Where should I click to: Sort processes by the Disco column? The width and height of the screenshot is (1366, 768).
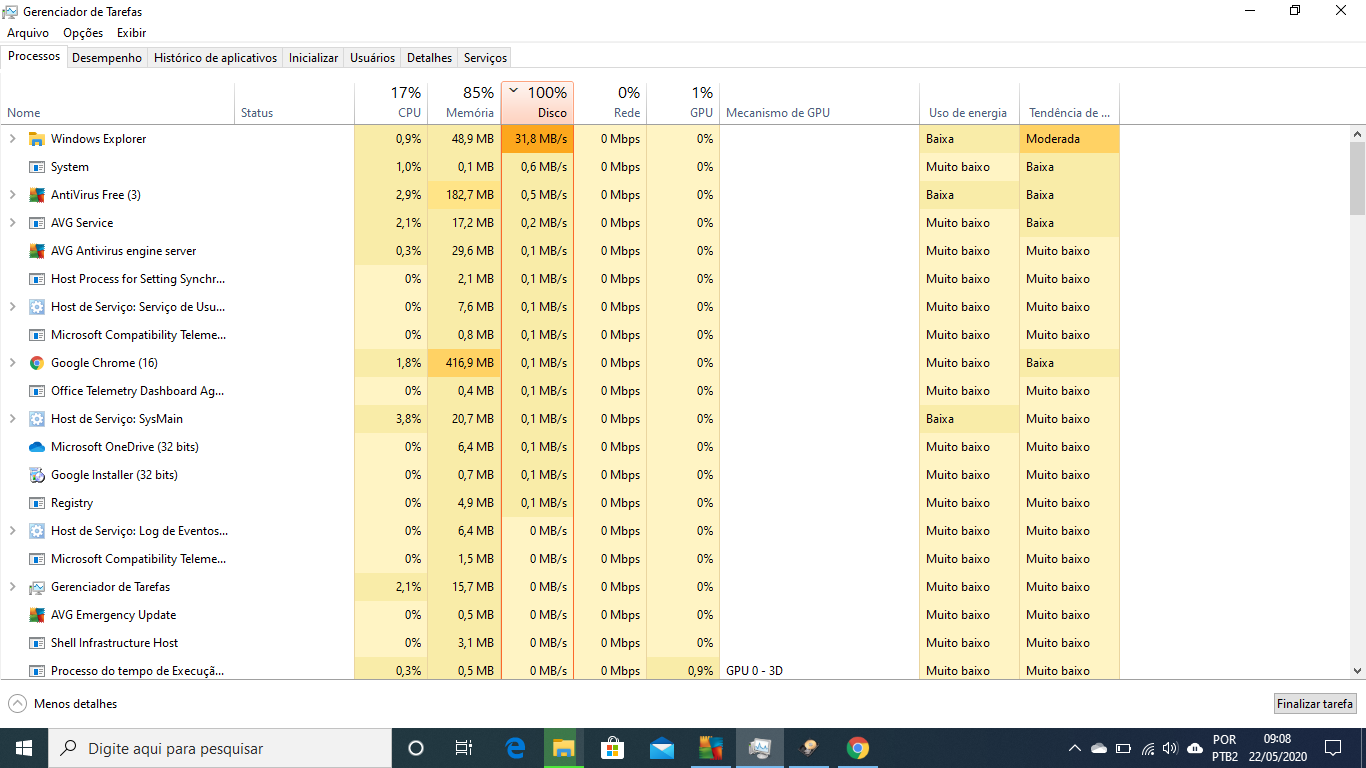click(x=538, y=102)
